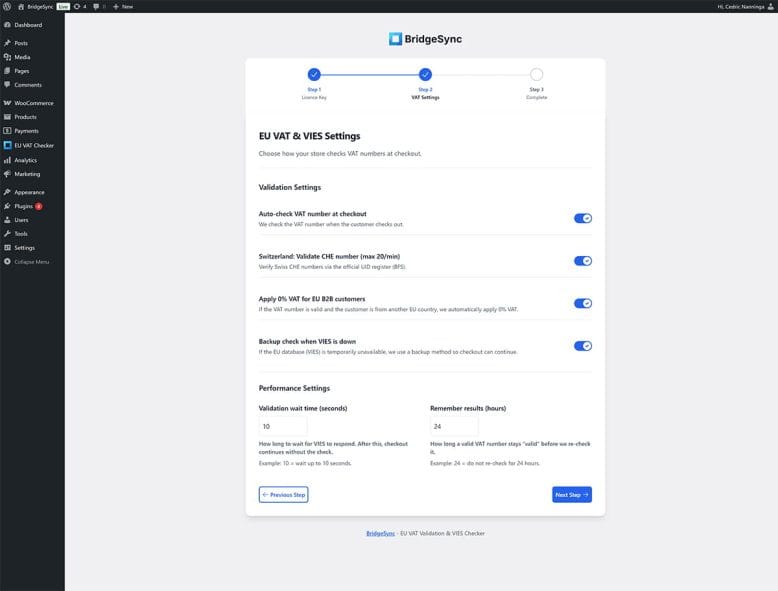
Task: Toggle Switzerland CHE number validation
Action: click(x=582, y=261)
